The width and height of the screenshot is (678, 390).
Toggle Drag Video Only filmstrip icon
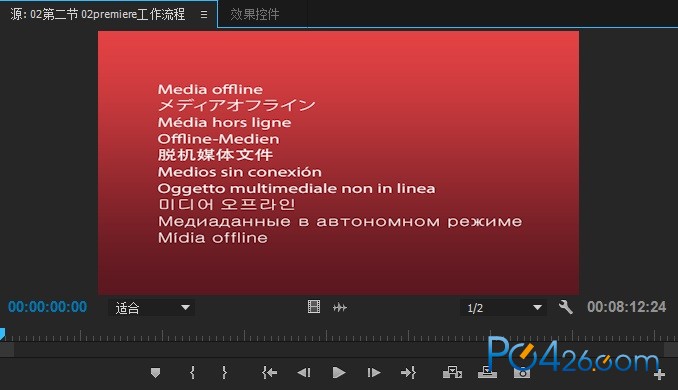[314, 307]
